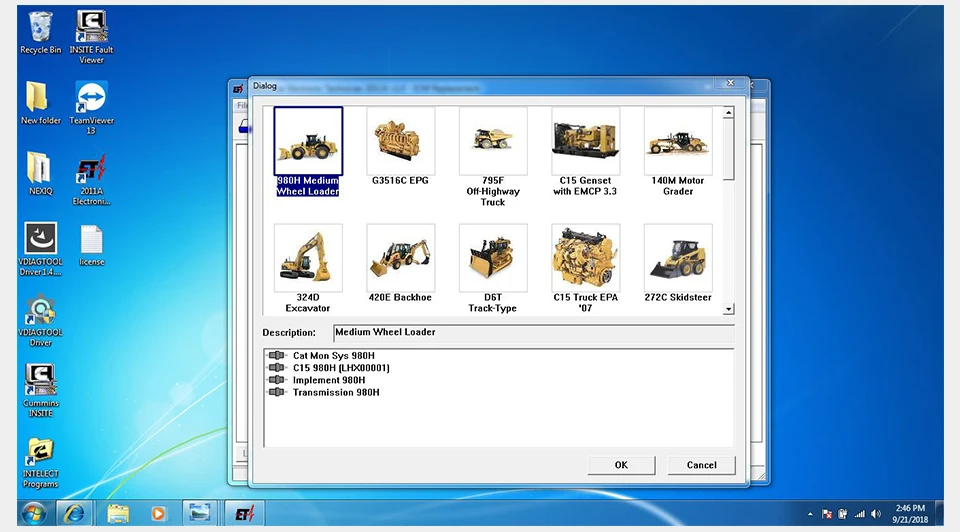The image size is (960, 532).
Task: Select the NEXIQ folder icon
Action: (40, 174)
